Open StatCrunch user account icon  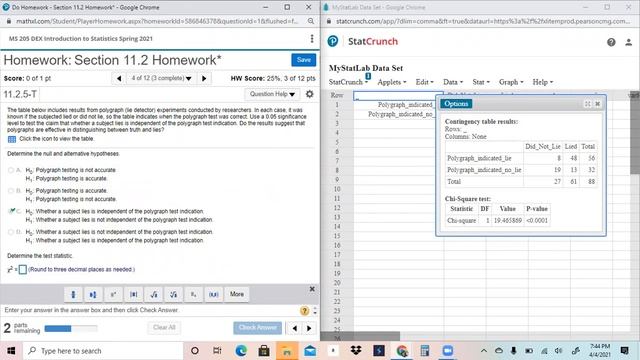click(x=629, y=42)
